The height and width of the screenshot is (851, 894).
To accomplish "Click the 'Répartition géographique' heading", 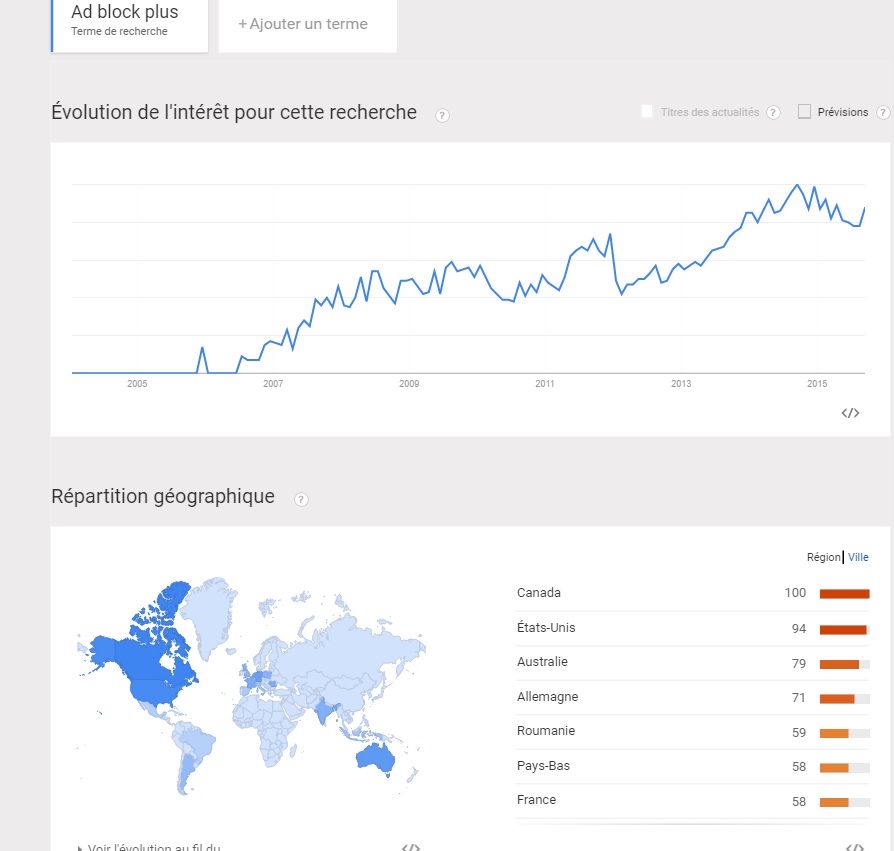I will (x=163, y=496).
